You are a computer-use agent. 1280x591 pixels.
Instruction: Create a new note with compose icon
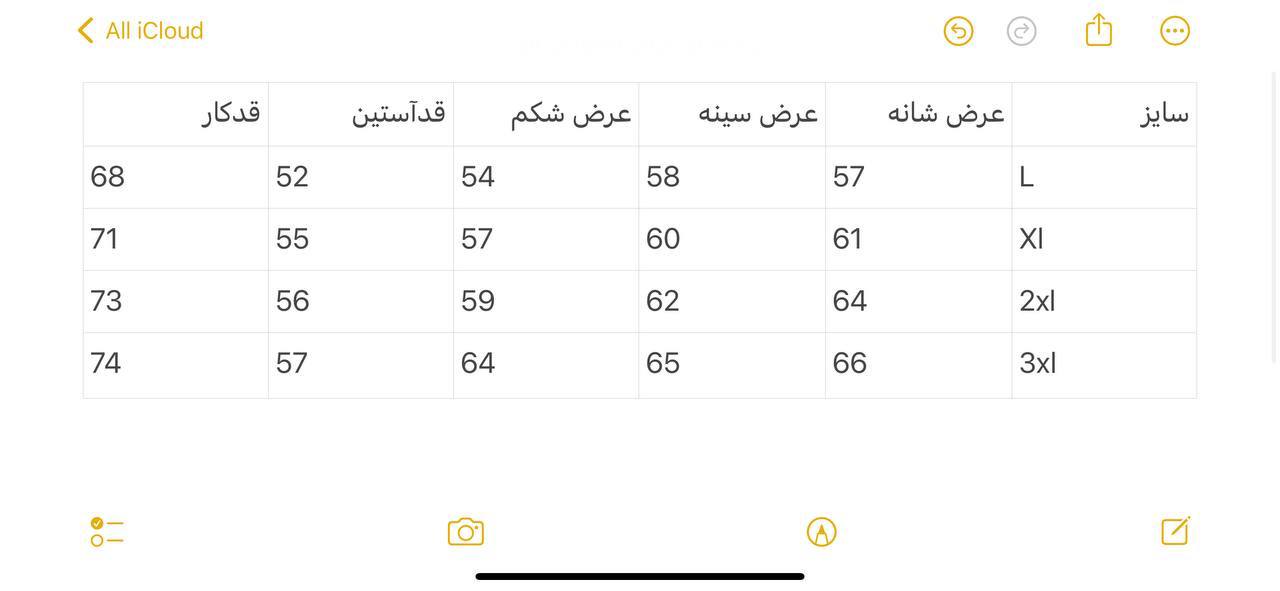pos(1175,530)
